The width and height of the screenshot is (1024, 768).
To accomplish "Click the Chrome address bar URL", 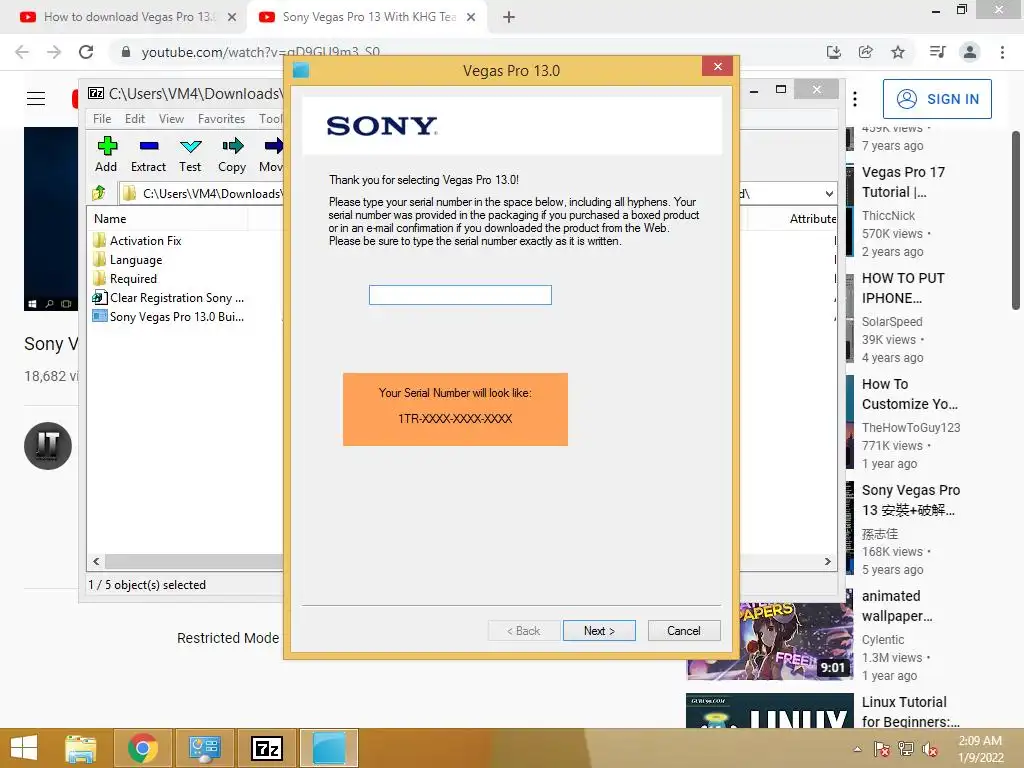I will (261, 52).
